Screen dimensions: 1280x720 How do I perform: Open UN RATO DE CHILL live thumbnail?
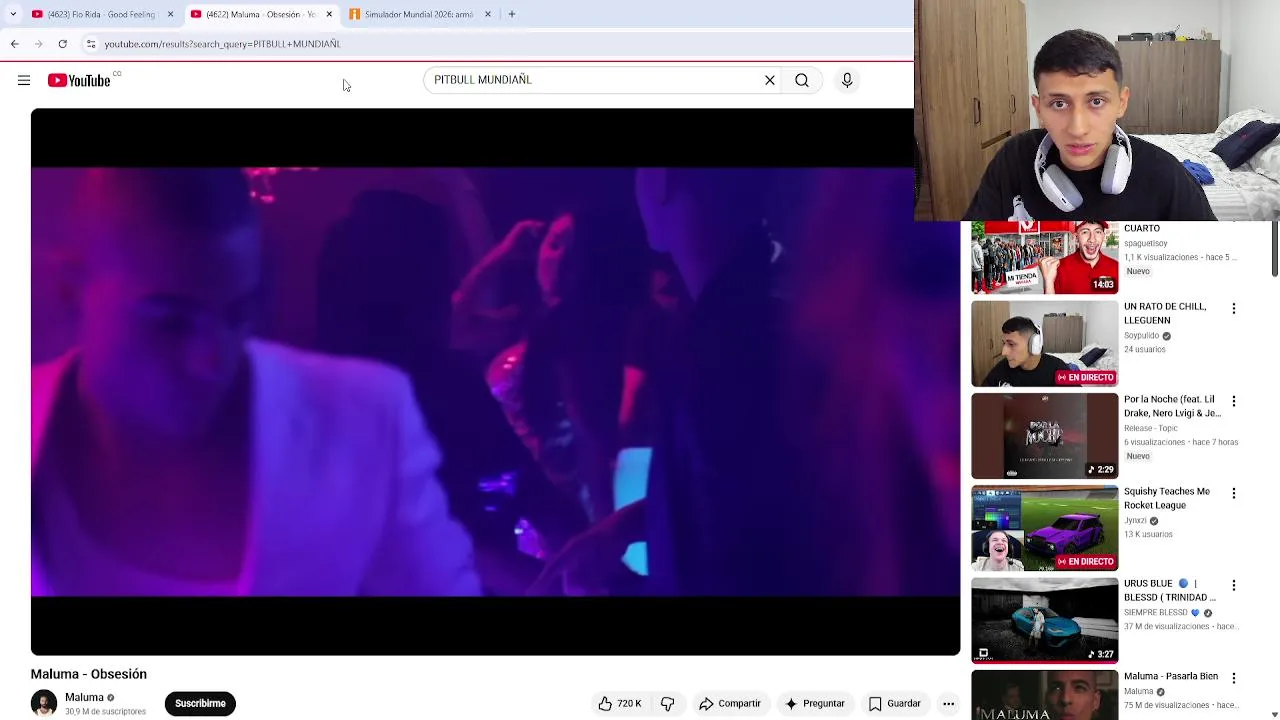(x=1044, y=343)
